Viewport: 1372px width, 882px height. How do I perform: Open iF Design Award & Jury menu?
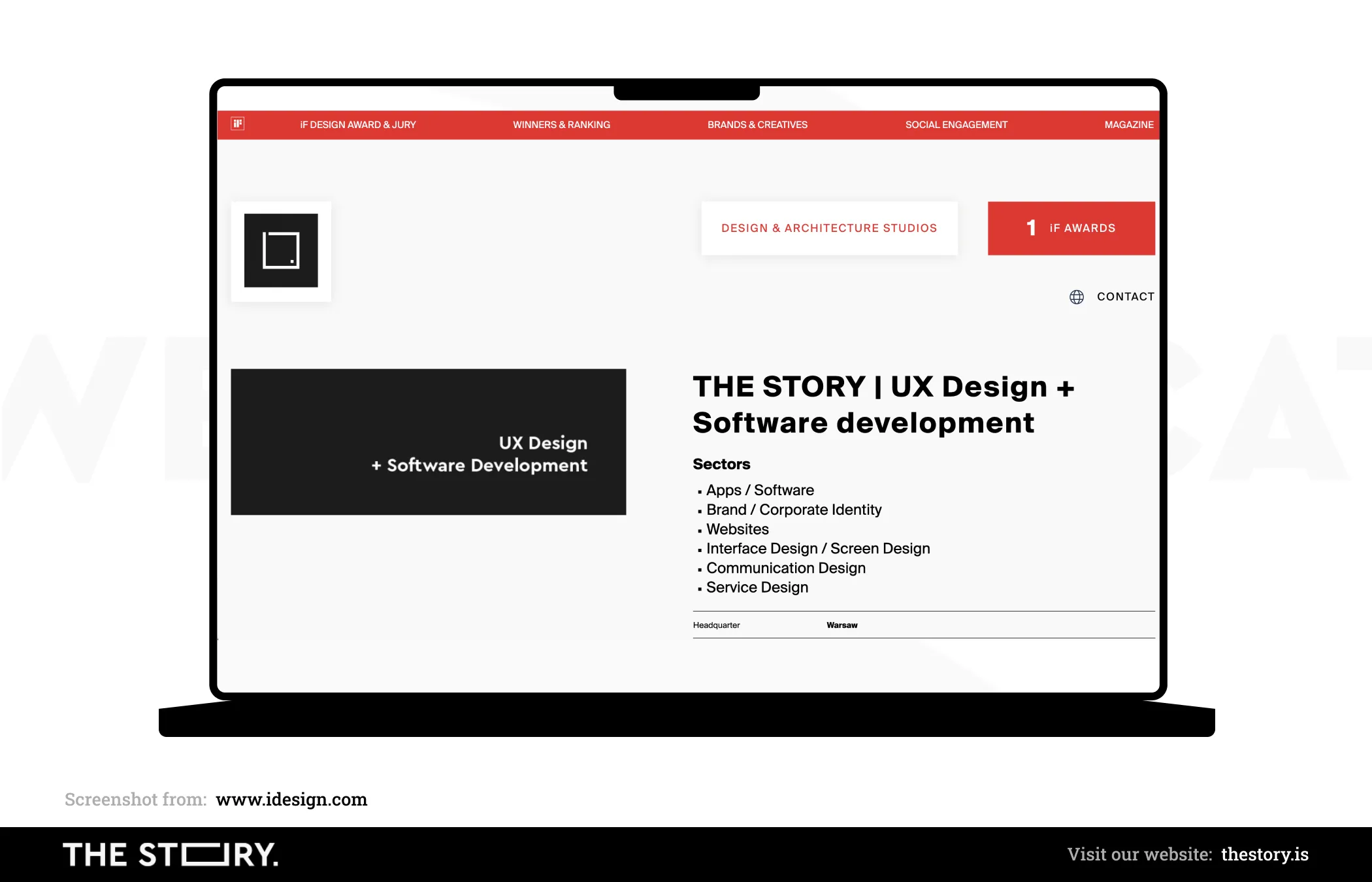pos(358,125)
